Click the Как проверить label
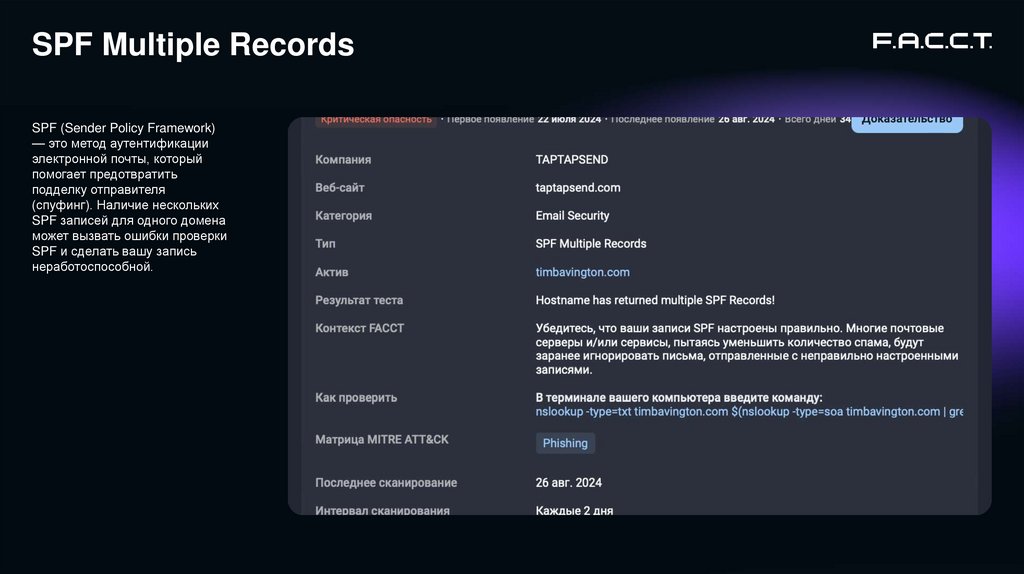 [356, 398]
